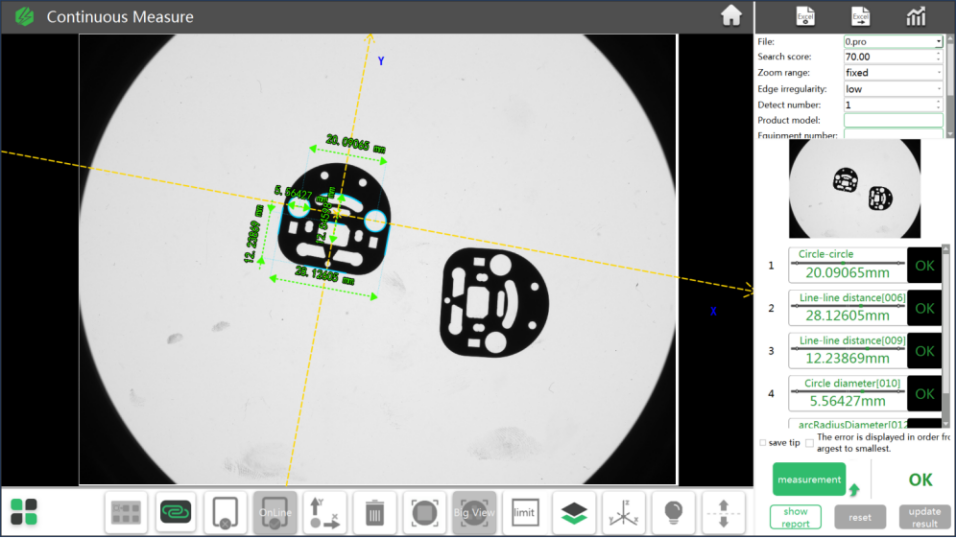Viewport: 956px width, 538px height.
Task: Click the second part in the camera view
Action: pyautogui.click(x=494, y=302)
